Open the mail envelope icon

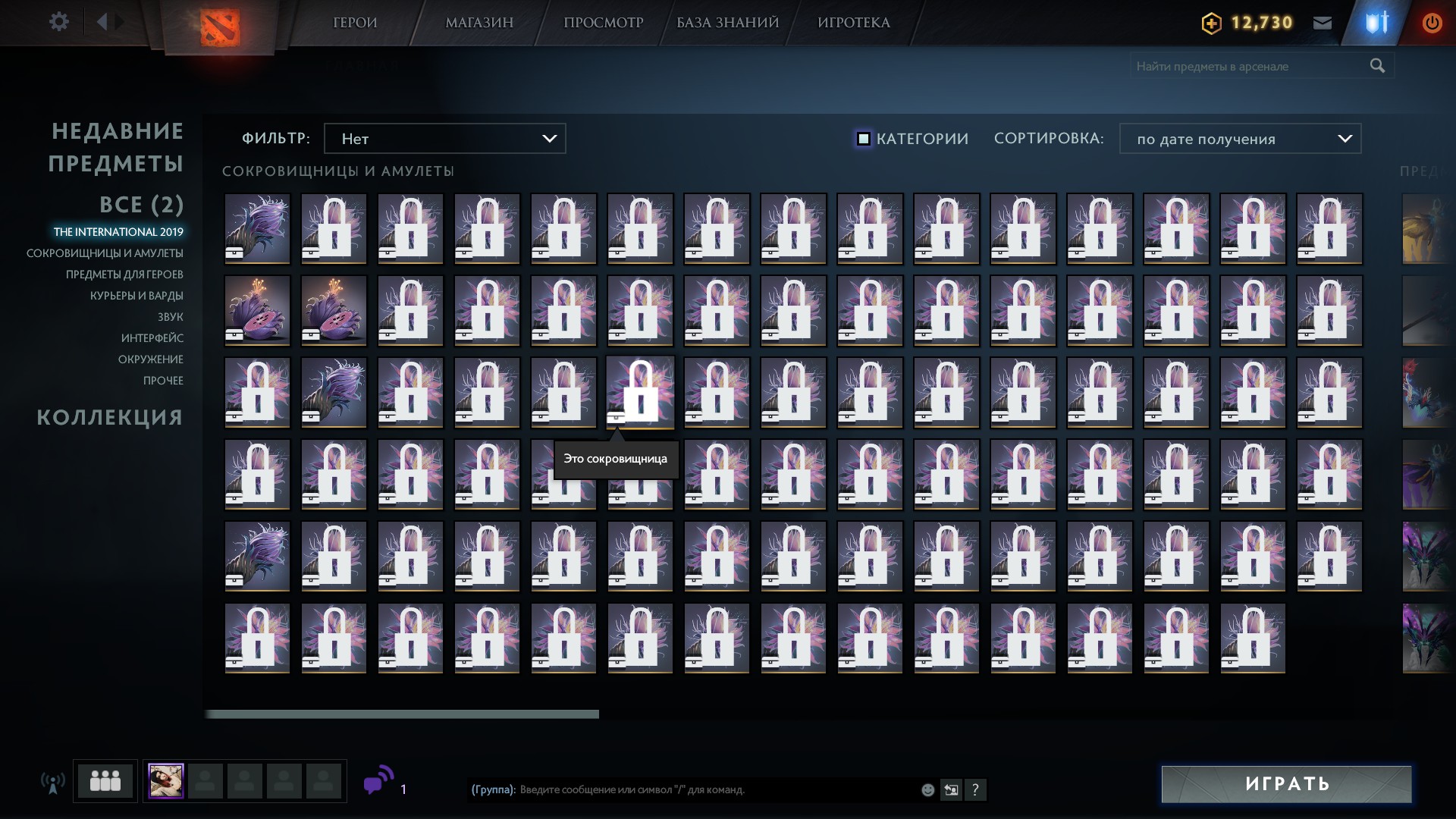click(1322, 23)
